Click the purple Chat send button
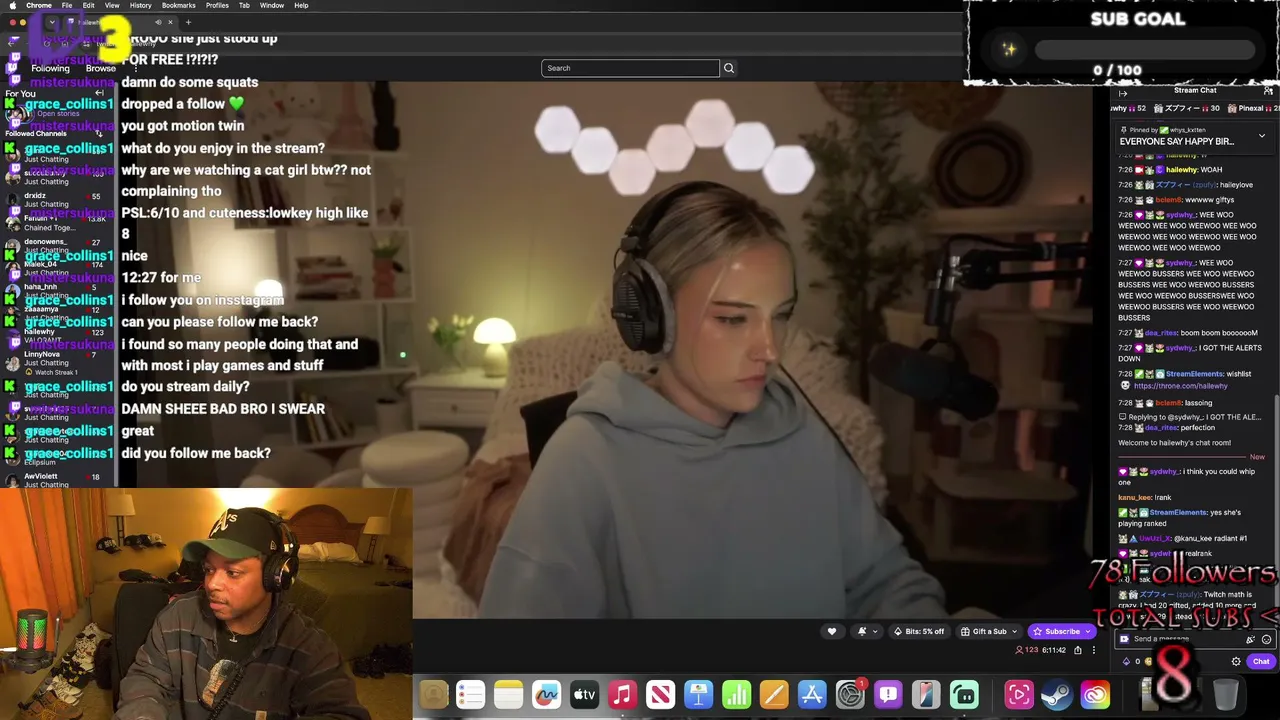The image size is (1280, 720). [x=1261, y=662]
